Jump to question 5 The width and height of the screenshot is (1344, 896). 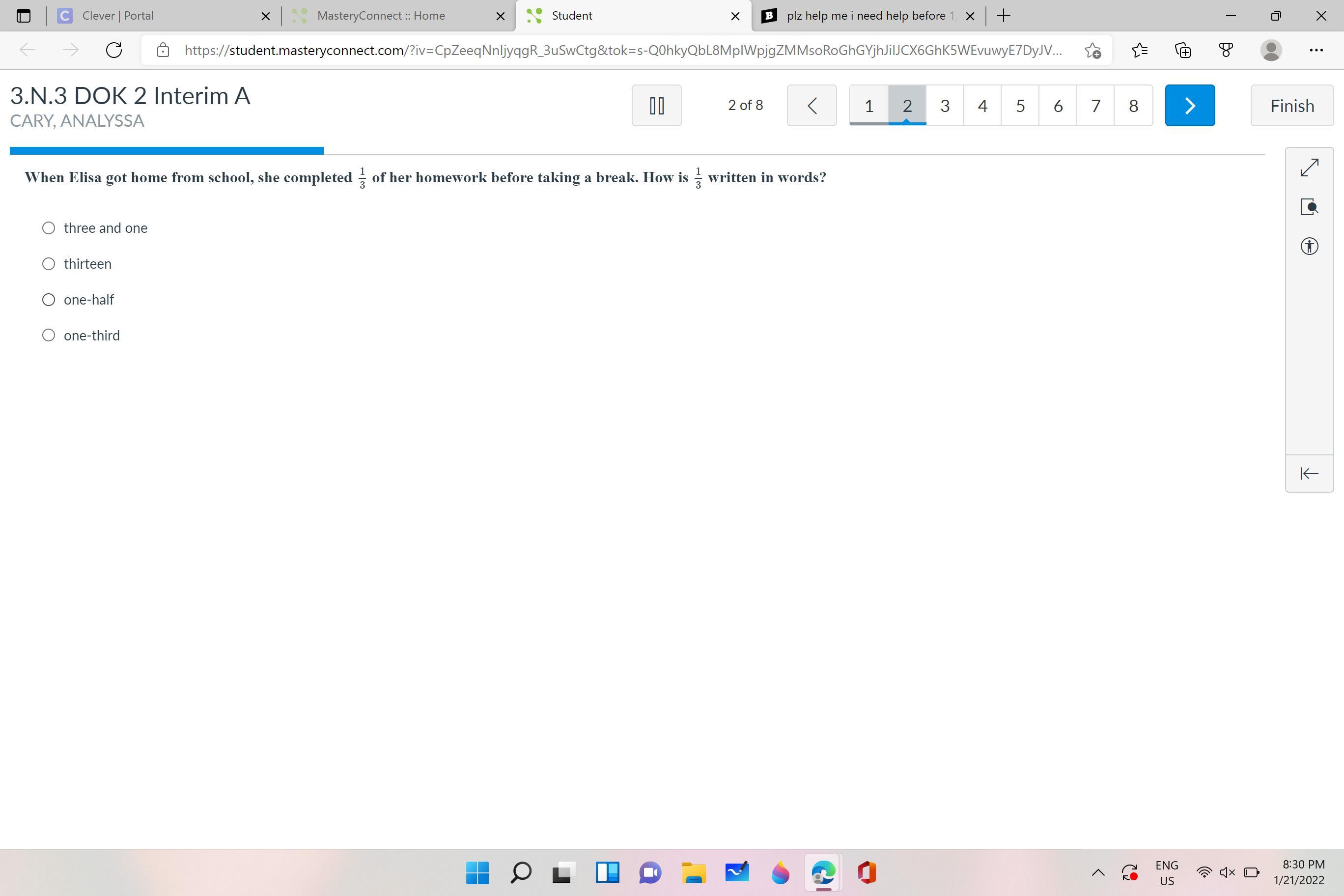click(1020, 106)
